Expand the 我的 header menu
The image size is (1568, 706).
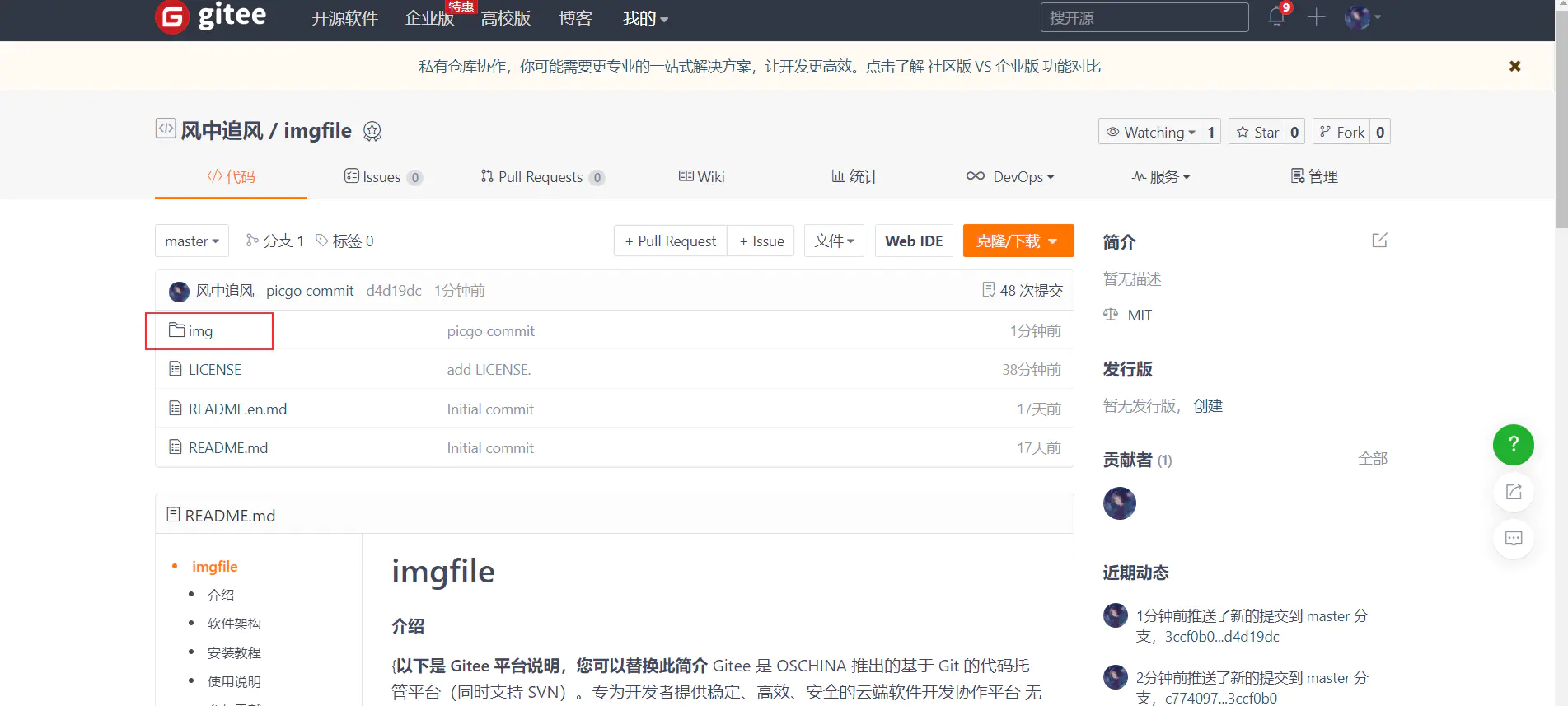pyautogui.click(x=645, y=18)
